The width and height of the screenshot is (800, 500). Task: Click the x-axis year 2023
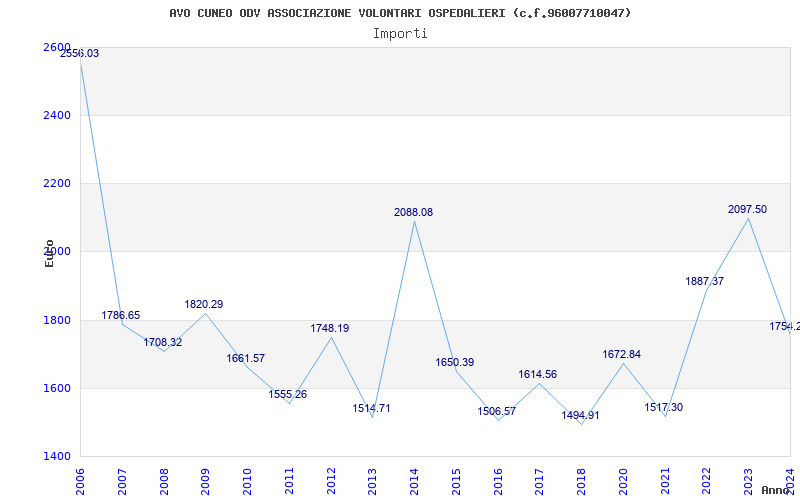tap(748, 482)
